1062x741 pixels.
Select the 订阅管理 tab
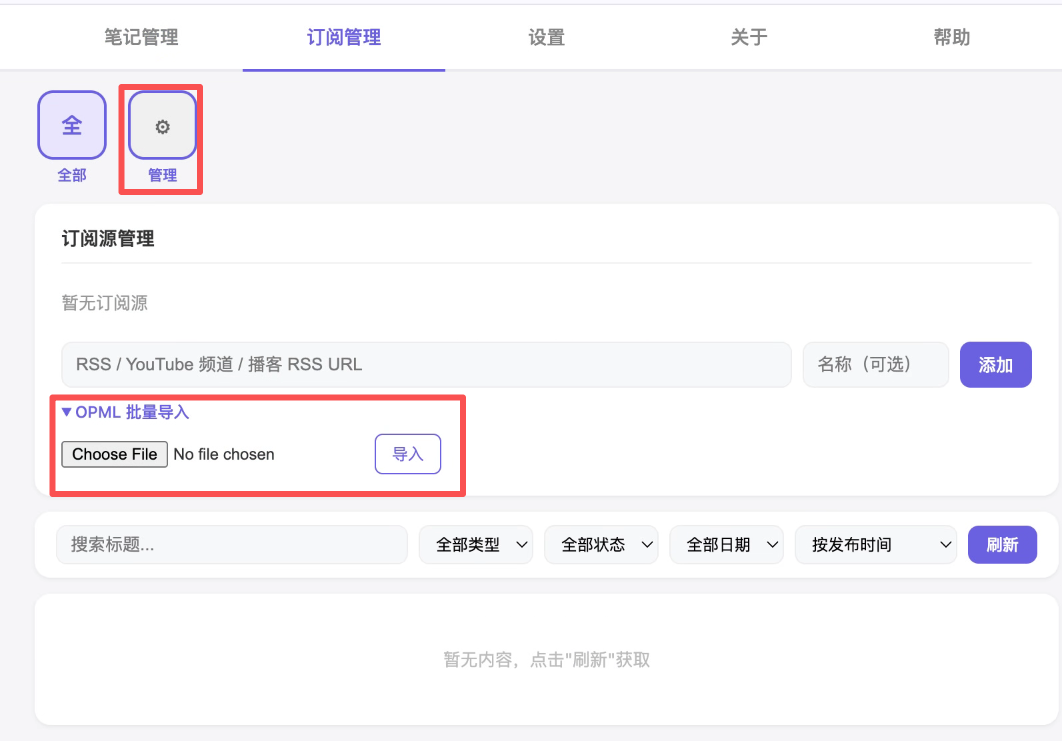(x=344, y=38)
